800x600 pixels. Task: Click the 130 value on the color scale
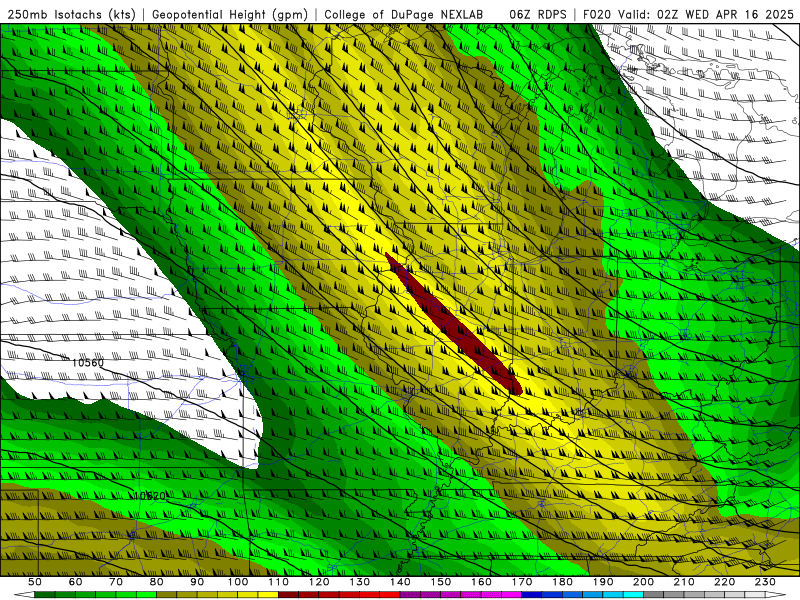360,582
